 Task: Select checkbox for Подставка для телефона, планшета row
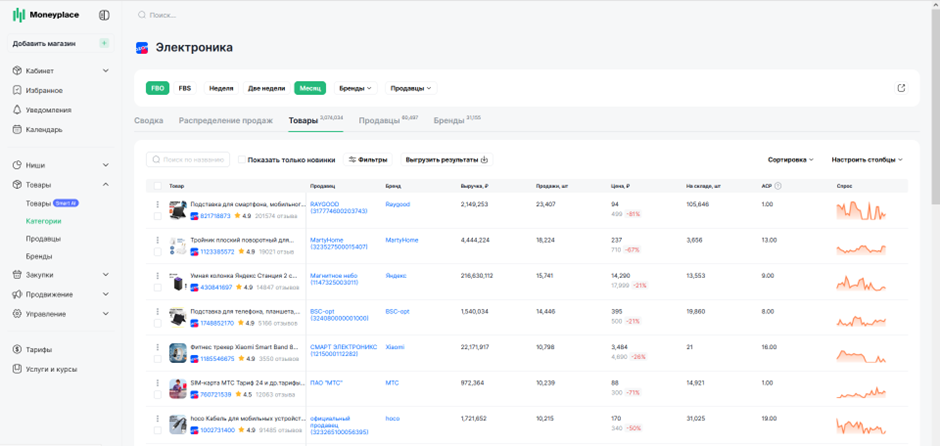[158, 323]
